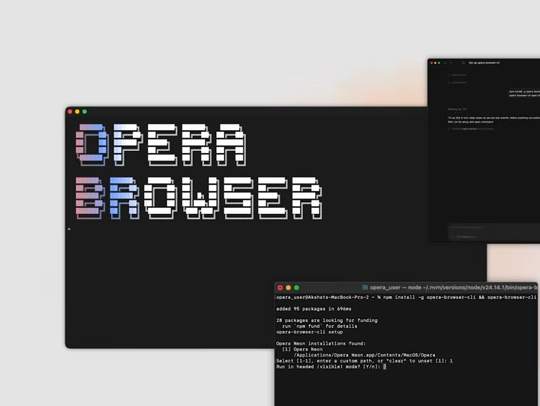Click the 'opera-browser-cli setup' line
This screenshot has width=540, height=406.
(x=310, y=332)
